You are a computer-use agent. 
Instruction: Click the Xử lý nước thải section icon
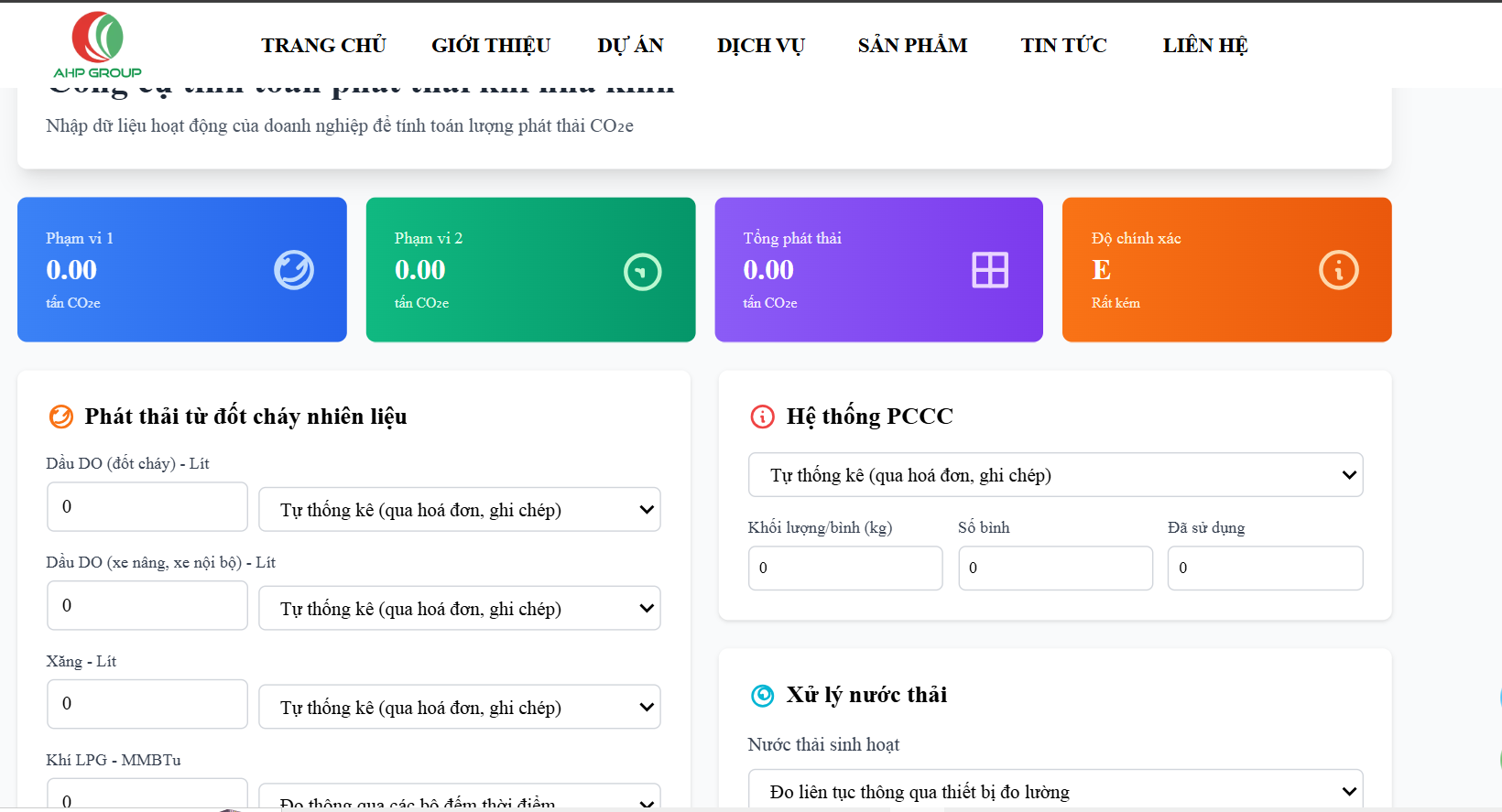(762, 696)
